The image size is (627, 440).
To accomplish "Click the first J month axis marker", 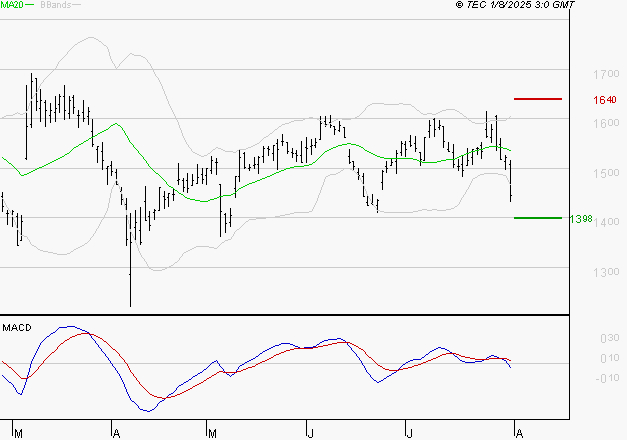I will click(x=310, y=433).
